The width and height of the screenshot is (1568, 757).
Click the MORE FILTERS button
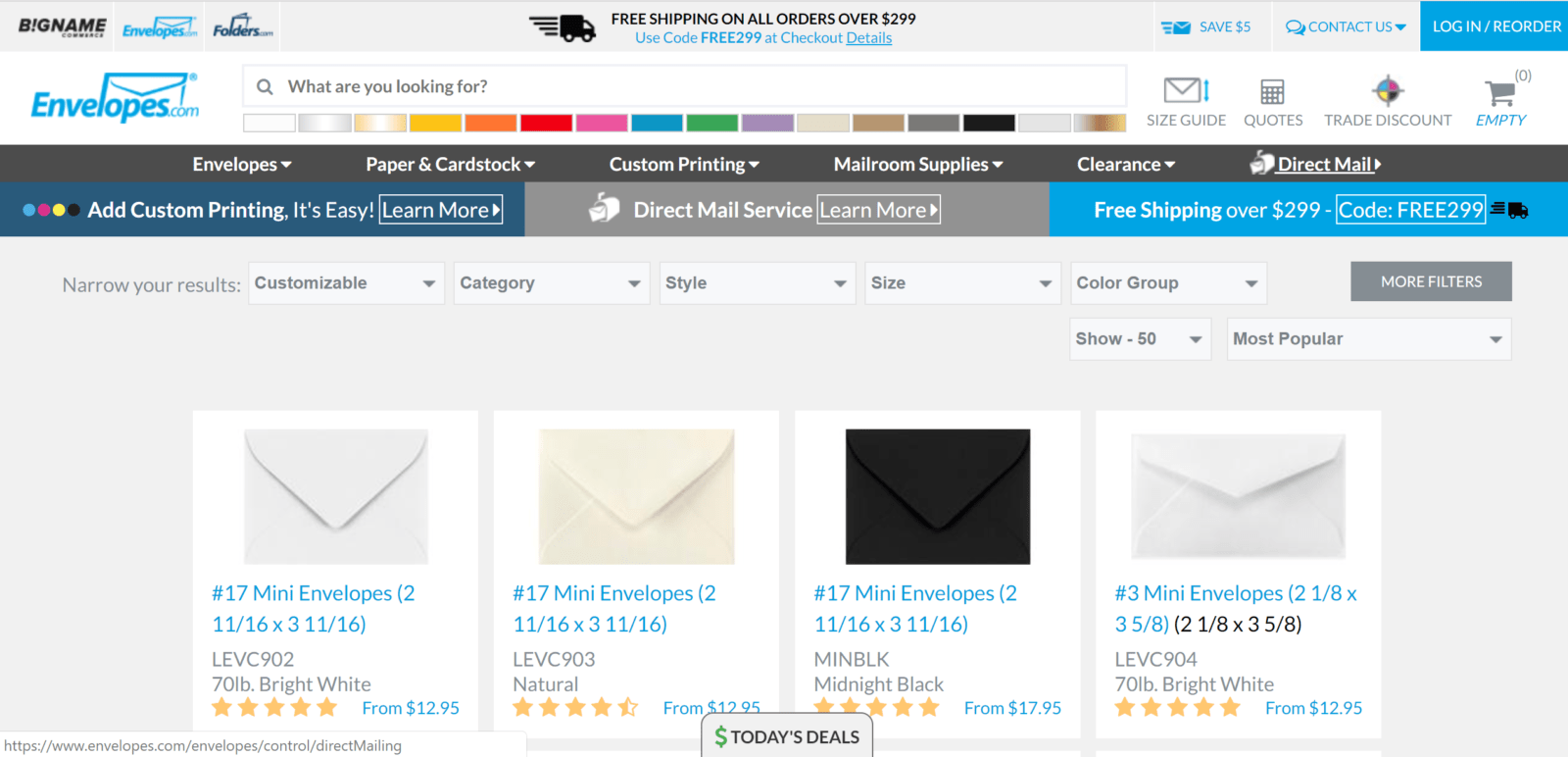point(1431,281)
